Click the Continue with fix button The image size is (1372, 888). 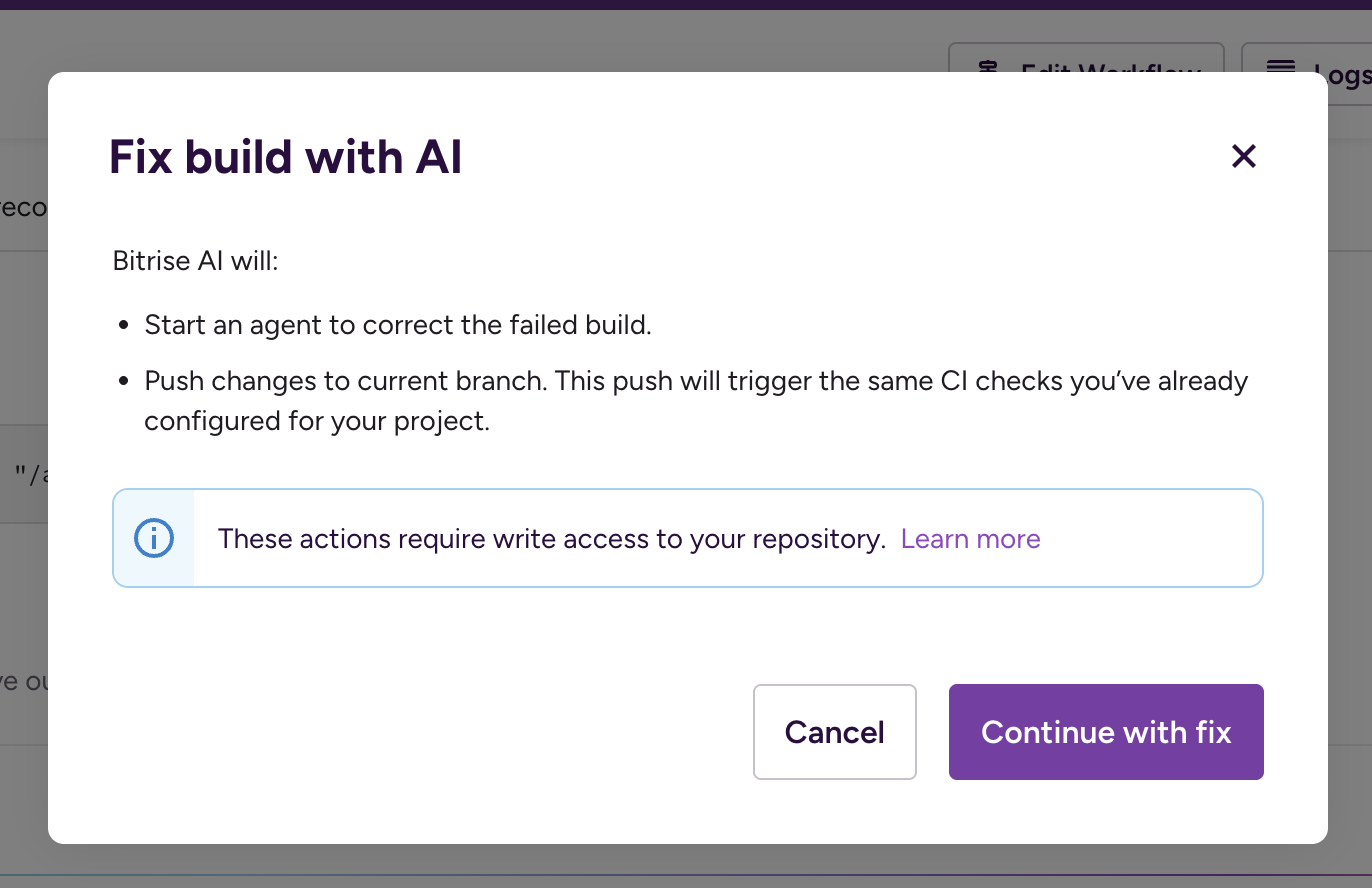(1105, 732)
